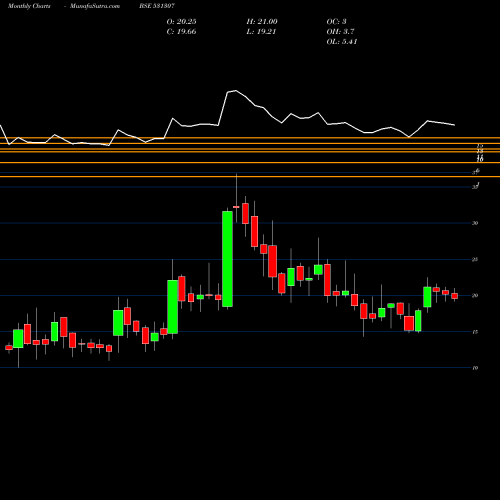Viewport: 500px width, 500px height.
Task: Click the low value "L: 19.21"
Action: pos(261,32)
